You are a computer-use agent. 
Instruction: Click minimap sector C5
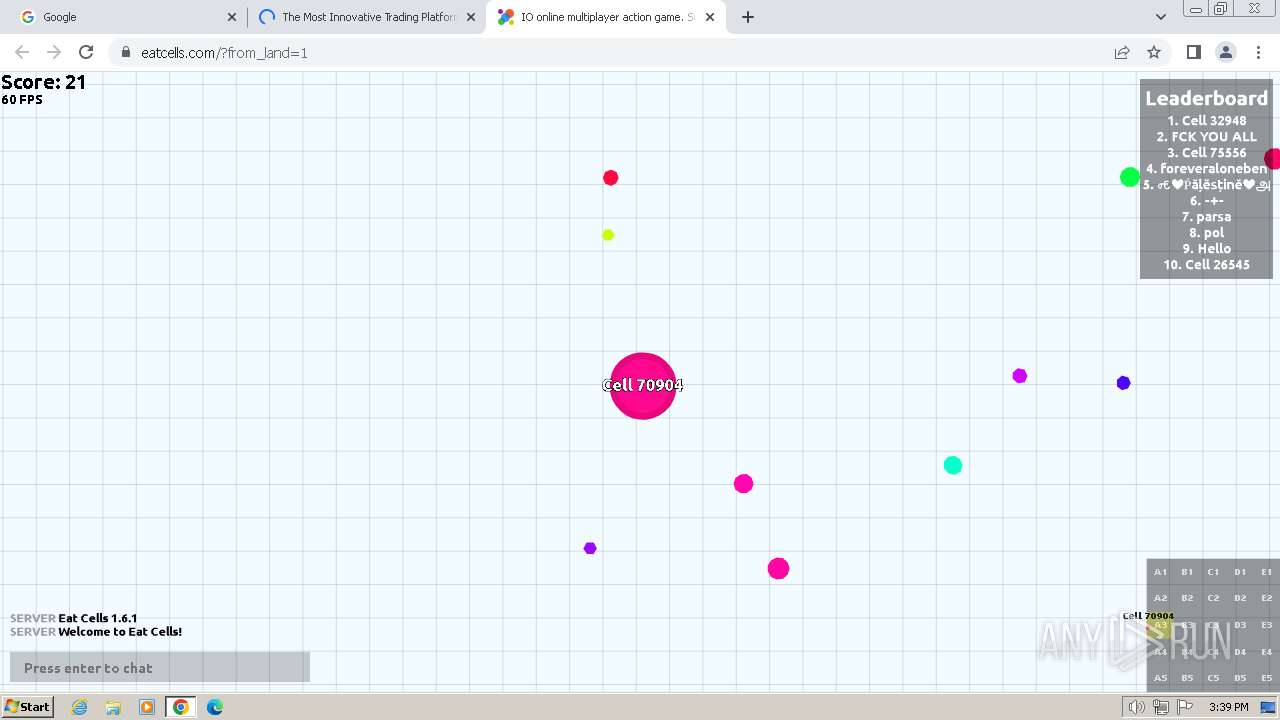coord(1213,678)
